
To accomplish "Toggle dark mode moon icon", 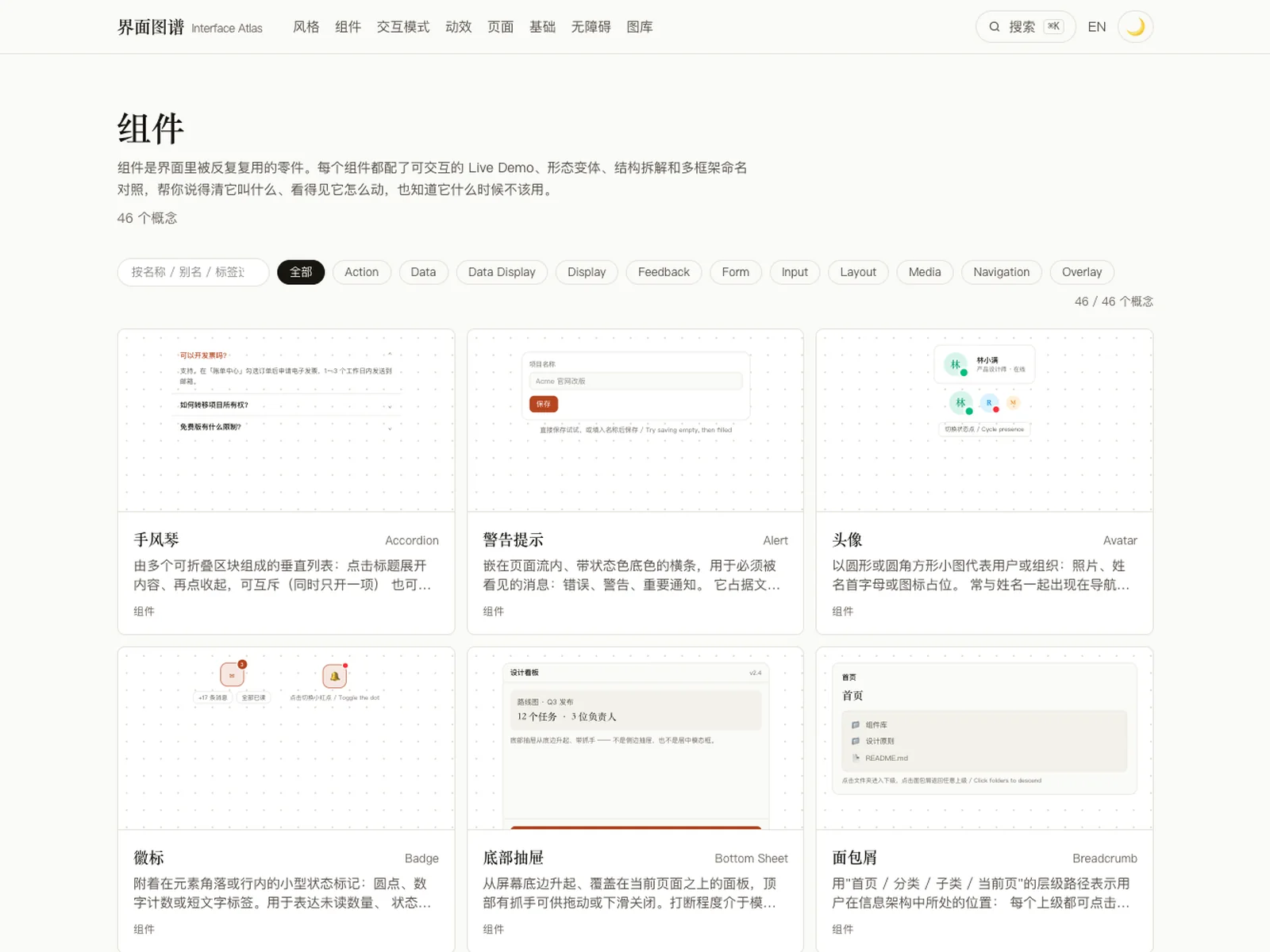I will tap(1135, 27).
